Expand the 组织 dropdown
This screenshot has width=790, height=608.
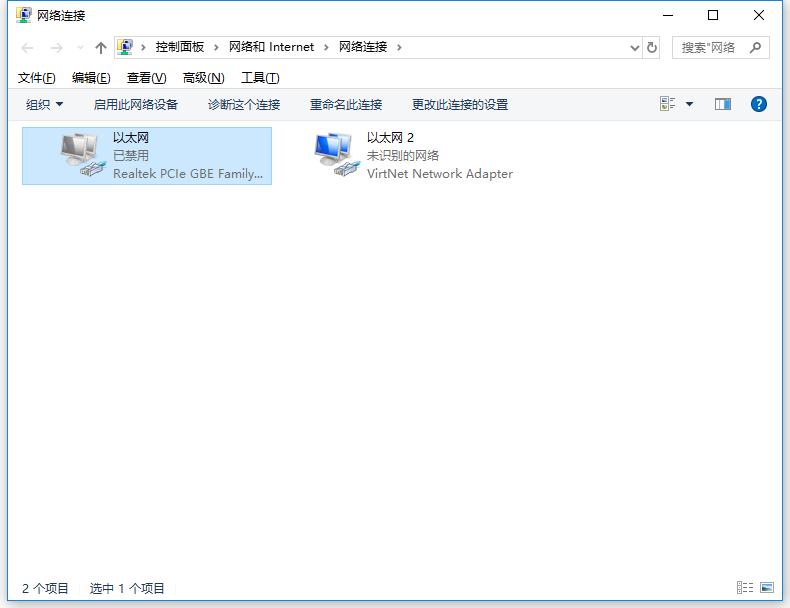coord(44,105)
